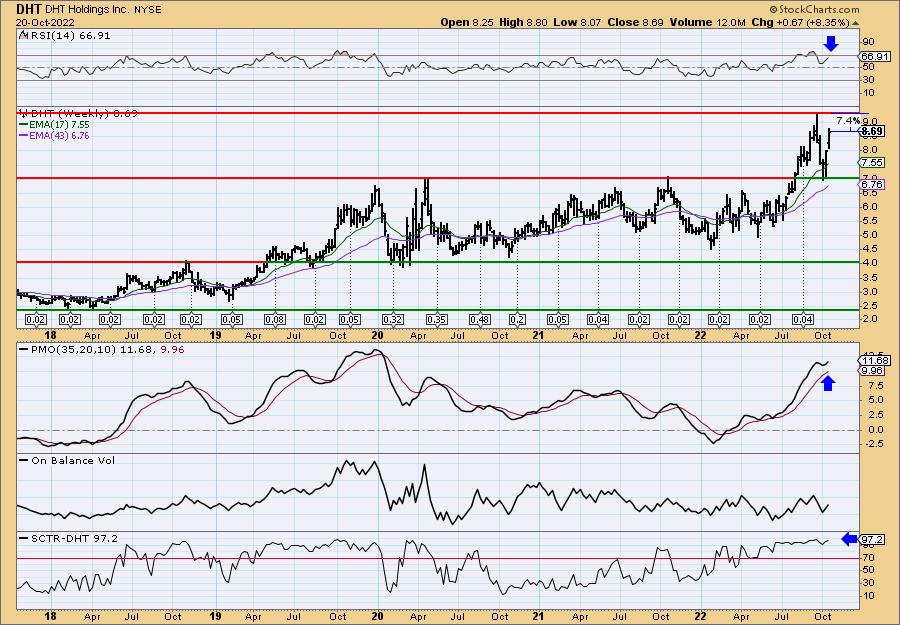Click the 90 level on RSI axis

867,41
